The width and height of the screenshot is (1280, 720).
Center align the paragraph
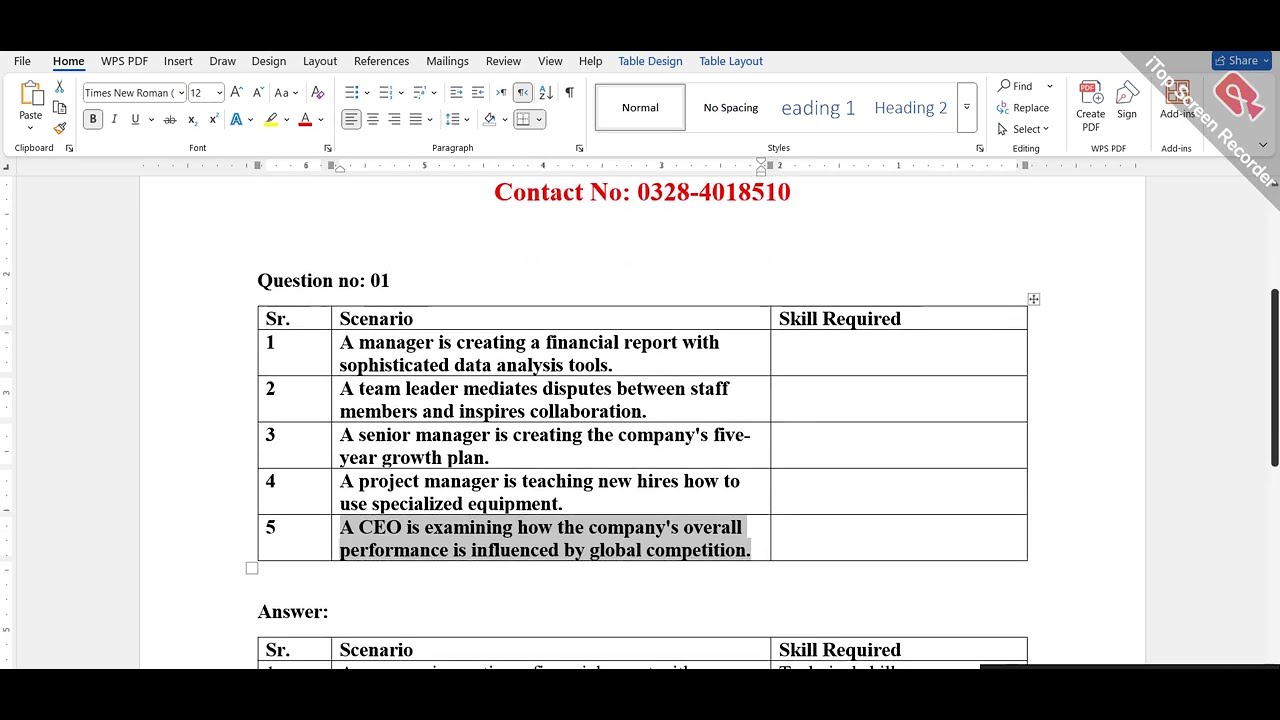[373, 120]
